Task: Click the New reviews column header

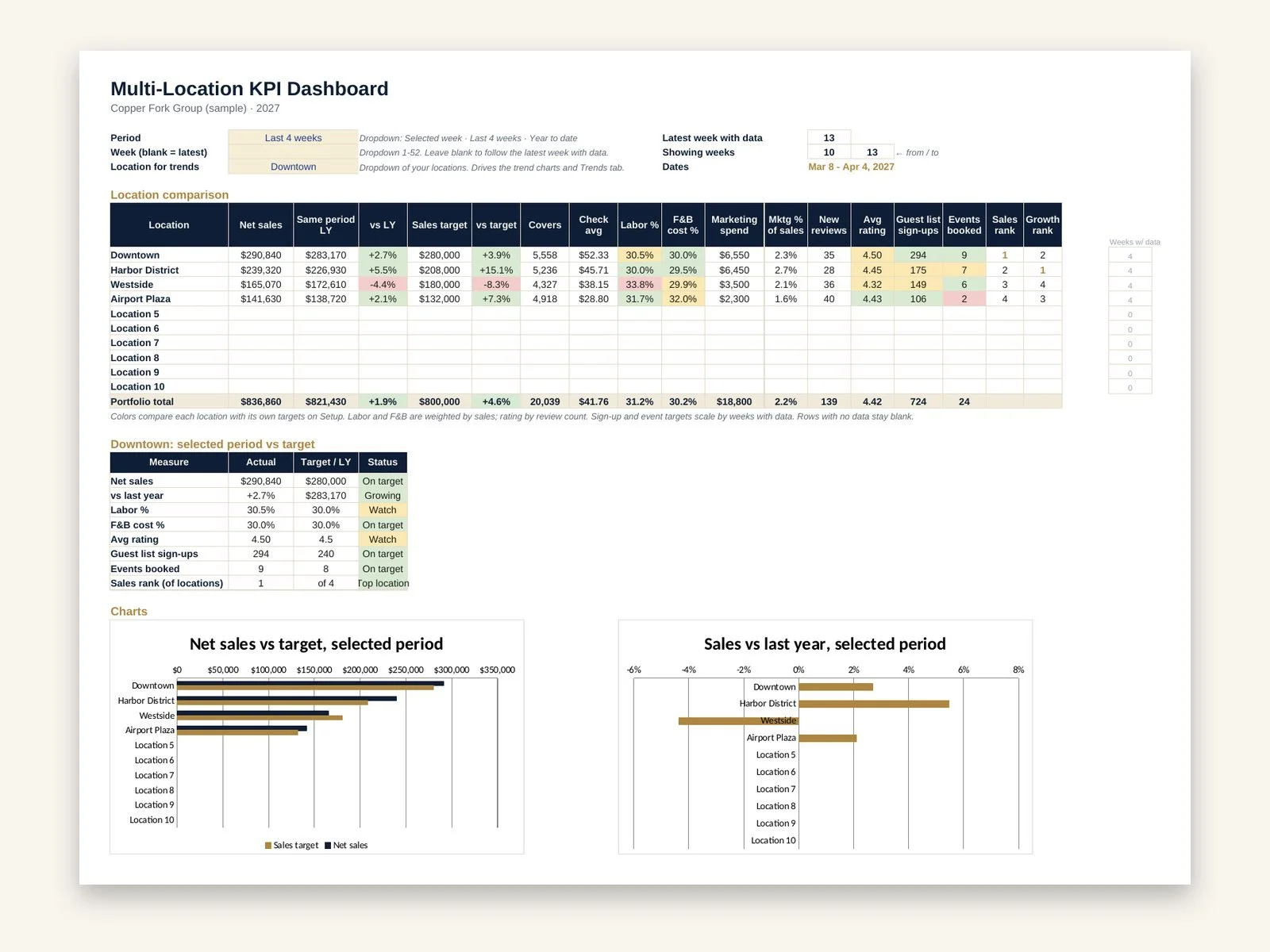Action: [829, 225]
